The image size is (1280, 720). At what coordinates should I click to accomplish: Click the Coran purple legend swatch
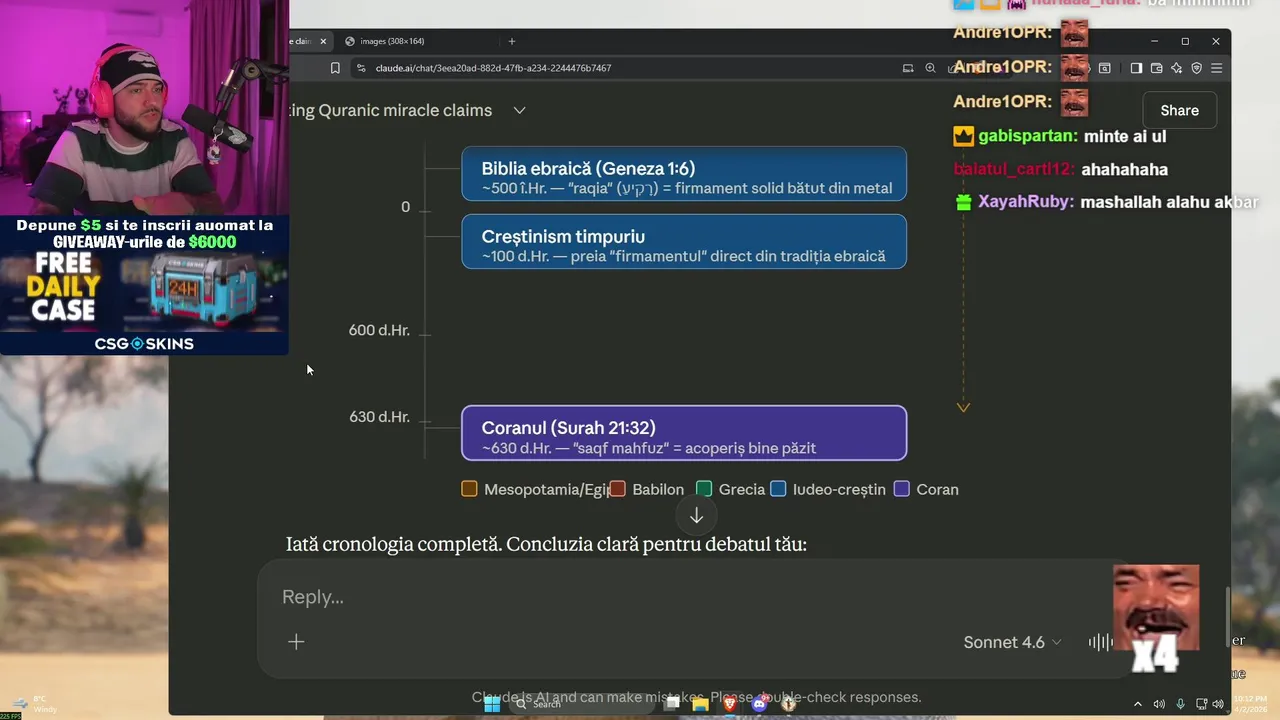click(902, 489)
